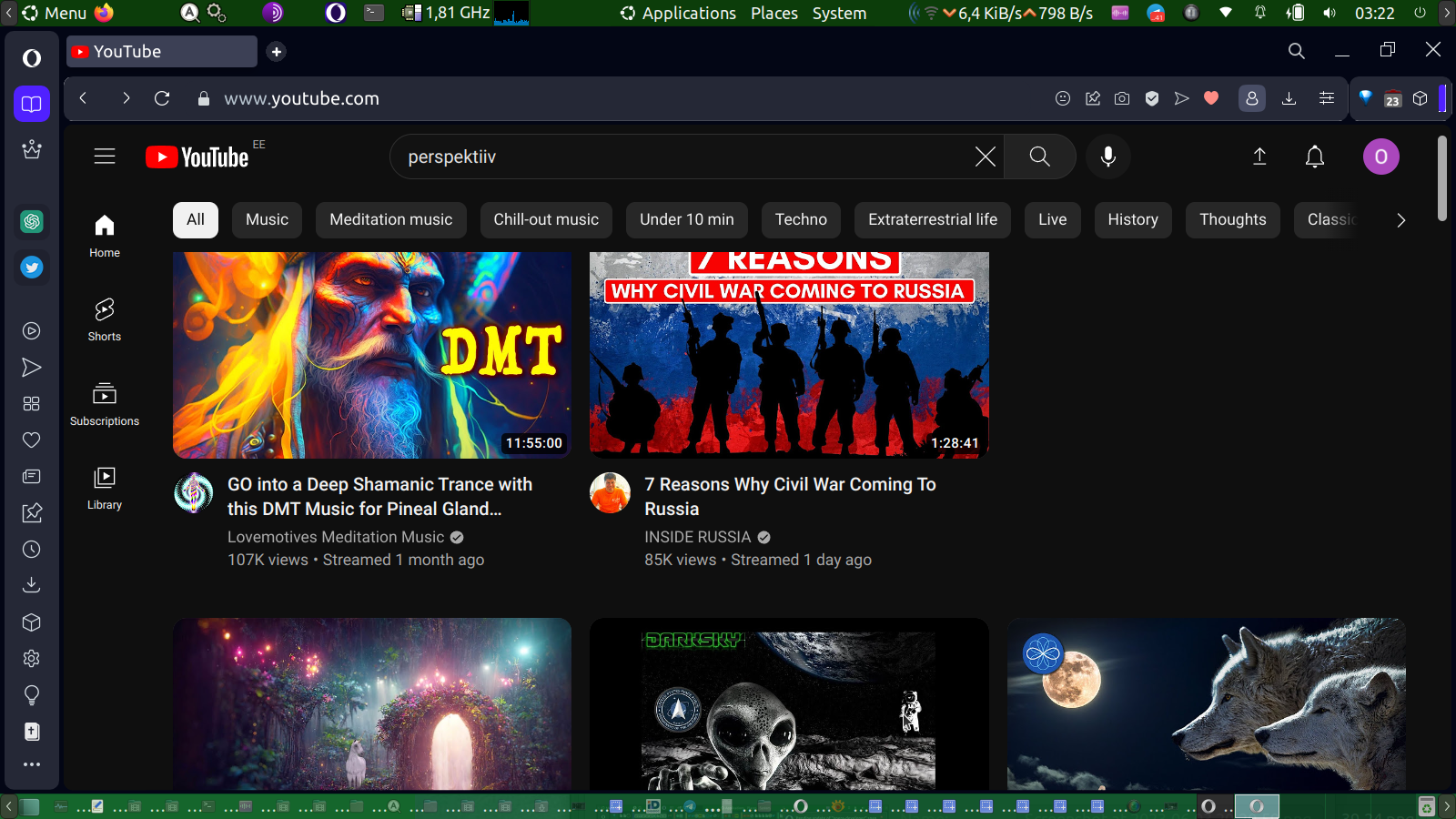Search open tabs with the tab-bar magnifier
The width and height of the screenshot is (1456, 819).
[1297, 51]
